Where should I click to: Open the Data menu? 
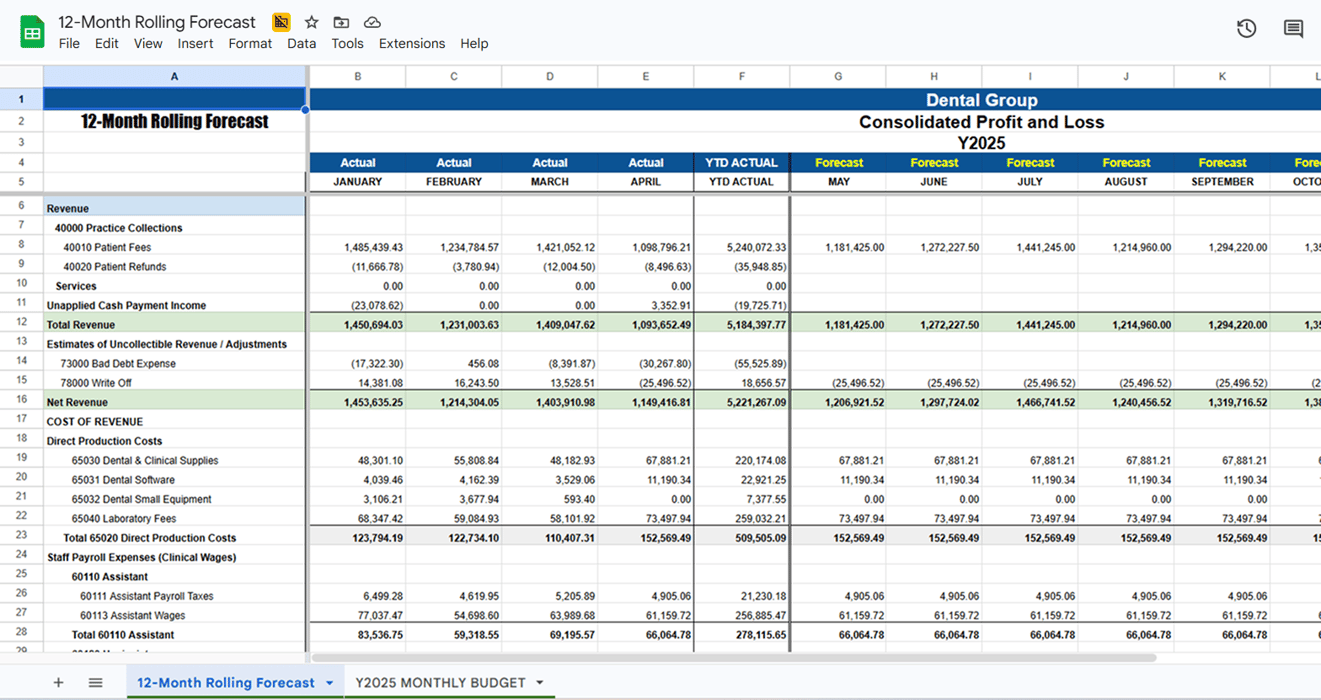tap(301, 43)
